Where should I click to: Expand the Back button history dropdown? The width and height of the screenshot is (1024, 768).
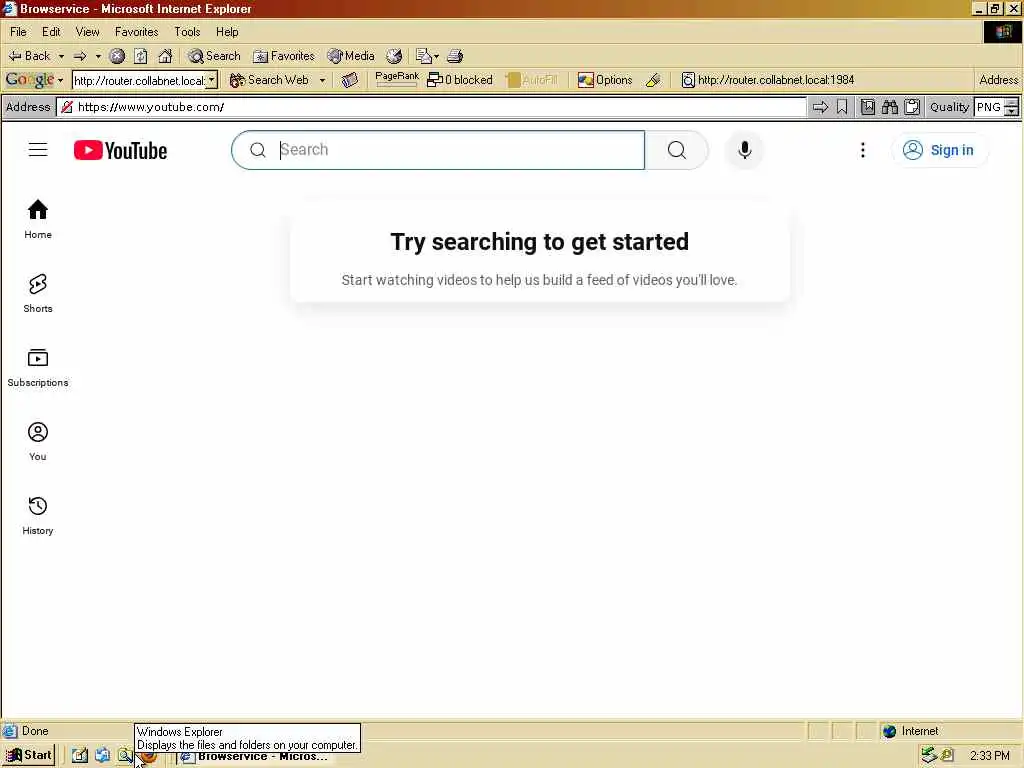tap(61, 57)
